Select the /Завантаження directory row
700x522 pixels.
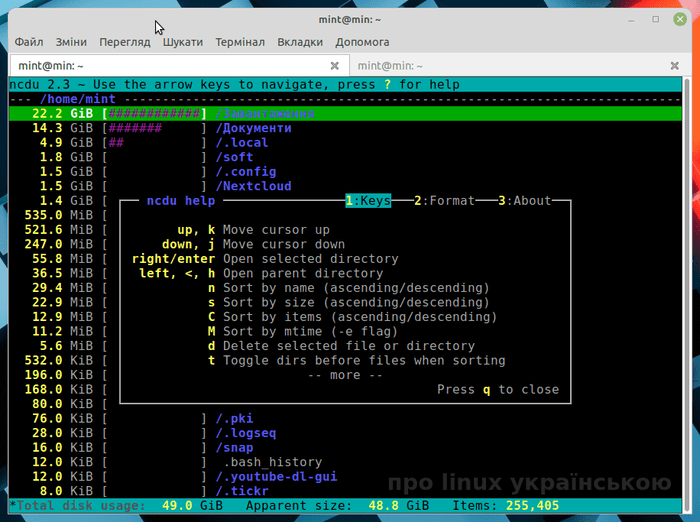click(346, 113)
